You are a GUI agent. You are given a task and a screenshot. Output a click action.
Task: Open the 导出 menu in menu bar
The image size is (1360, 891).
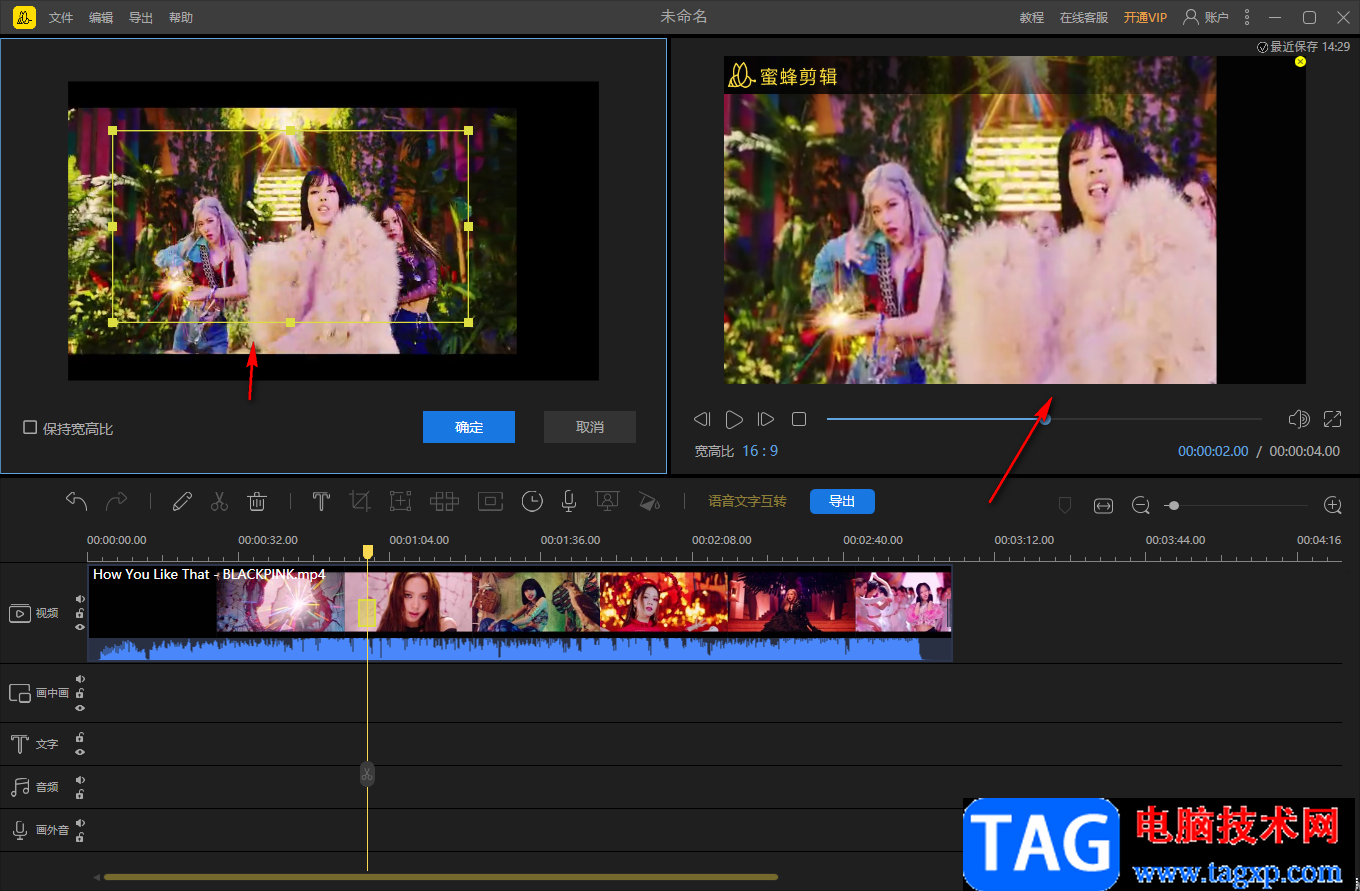click(x=141, y=18)
